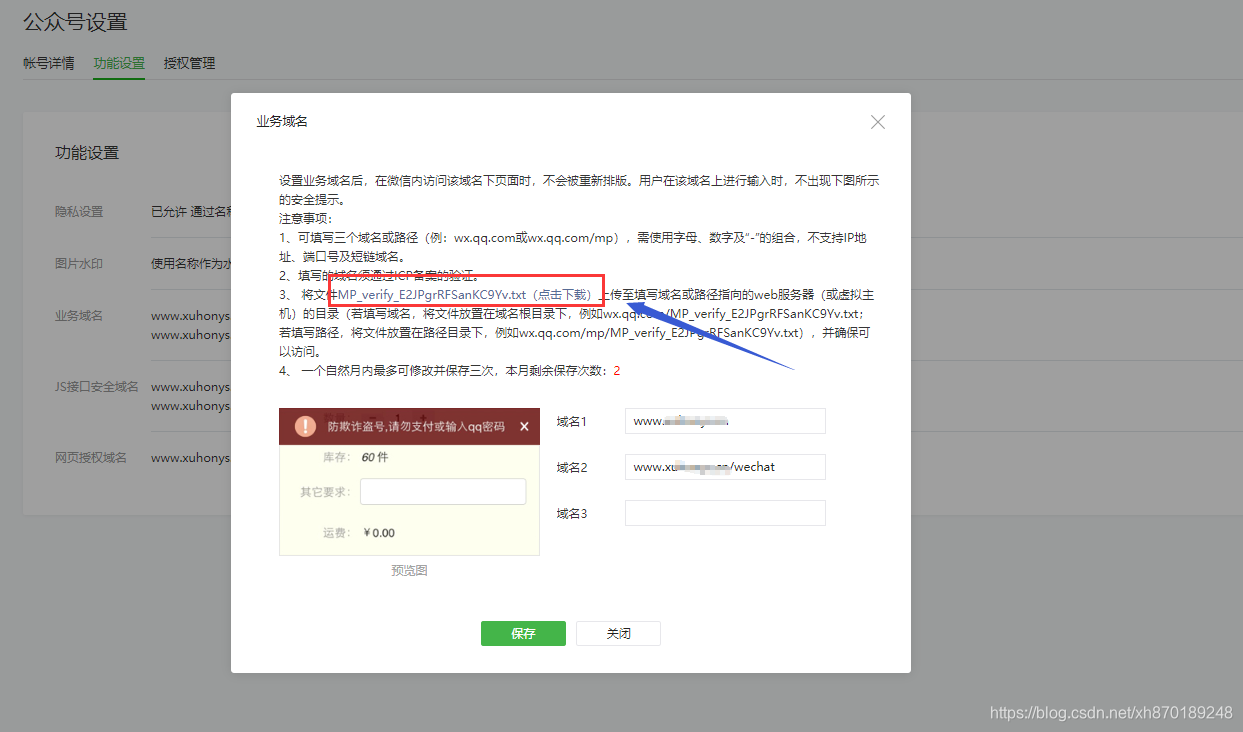
Task: Click the empty 域名3 input field
Action: (x=725, y=513)
